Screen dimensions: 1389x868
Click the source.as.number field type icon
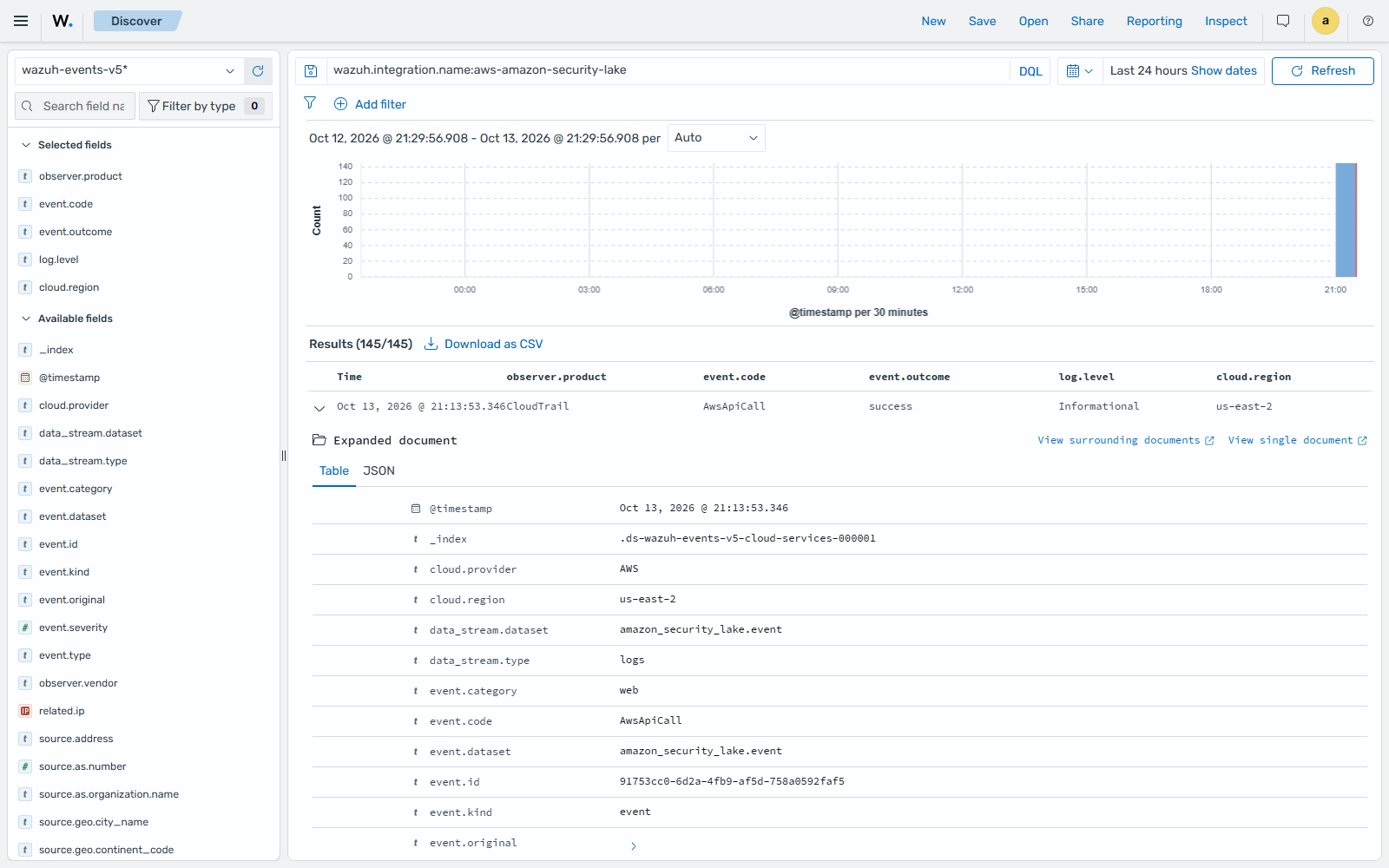tap(25, 766)
